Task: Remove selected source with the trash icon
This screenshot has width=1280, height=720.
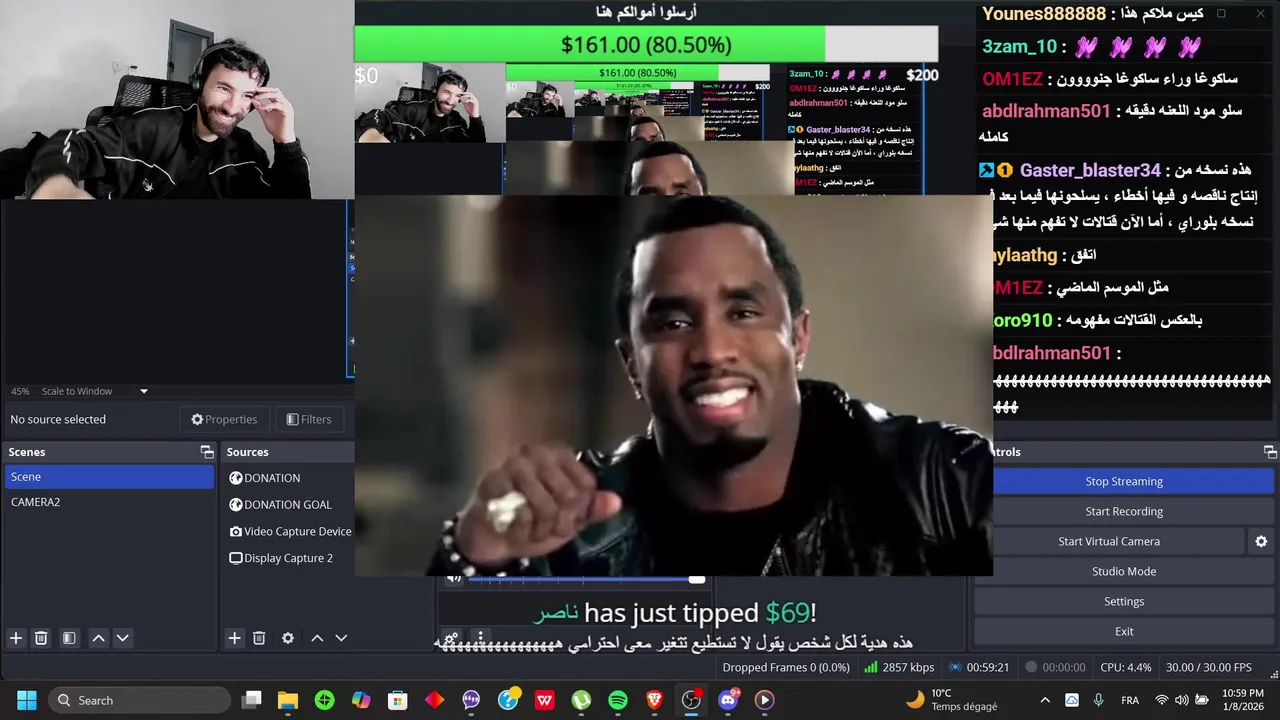Action: (259, 638)
